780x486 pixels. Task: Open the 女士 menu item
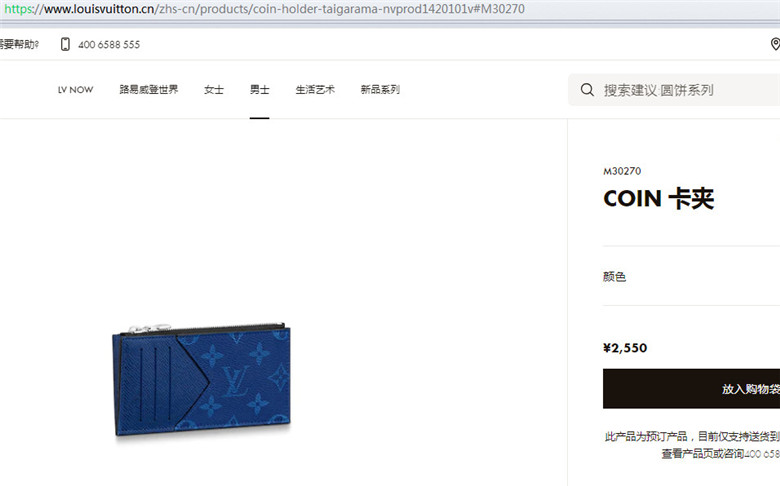click(x=214, y=90)
